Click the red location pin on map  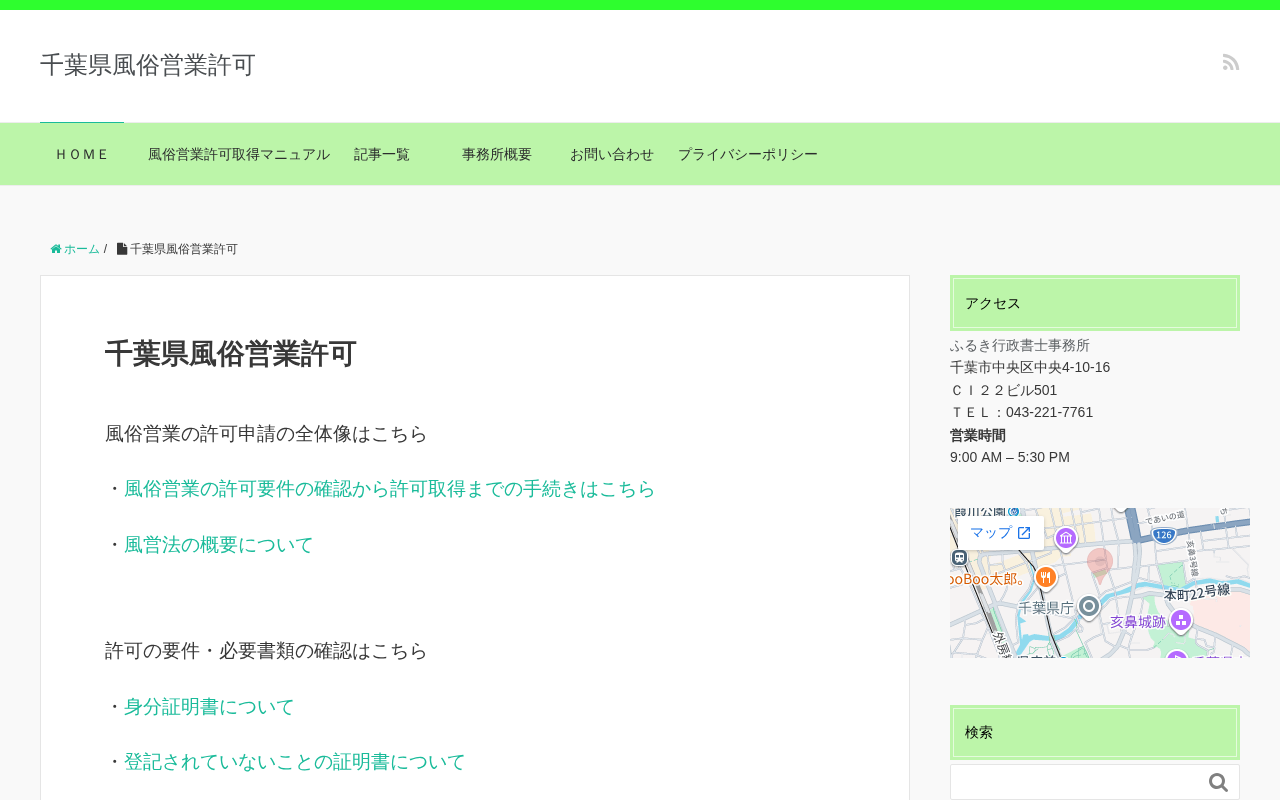(1100, 565)
